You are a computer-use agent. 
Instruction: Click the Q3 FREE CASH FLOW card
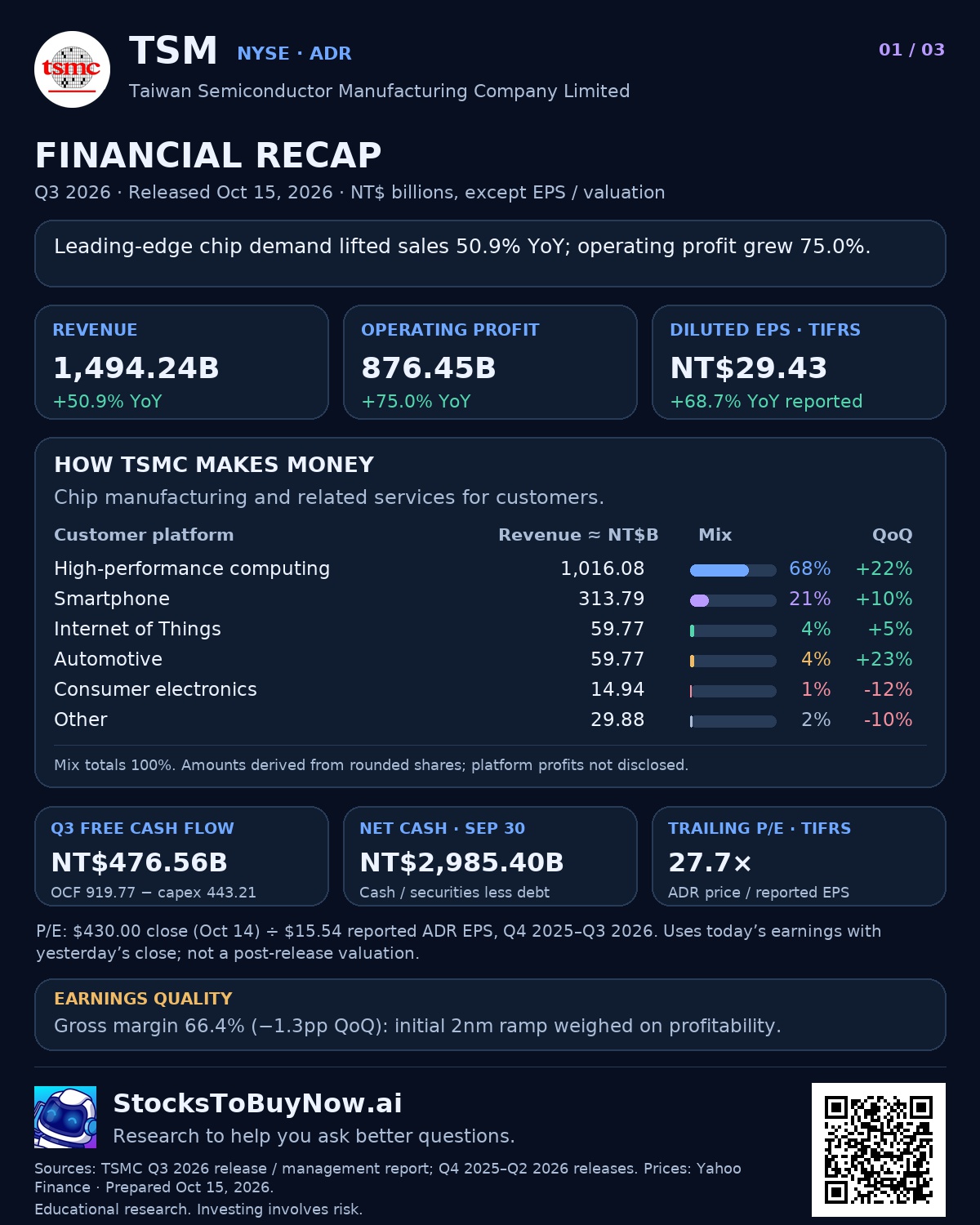[181, 856]
